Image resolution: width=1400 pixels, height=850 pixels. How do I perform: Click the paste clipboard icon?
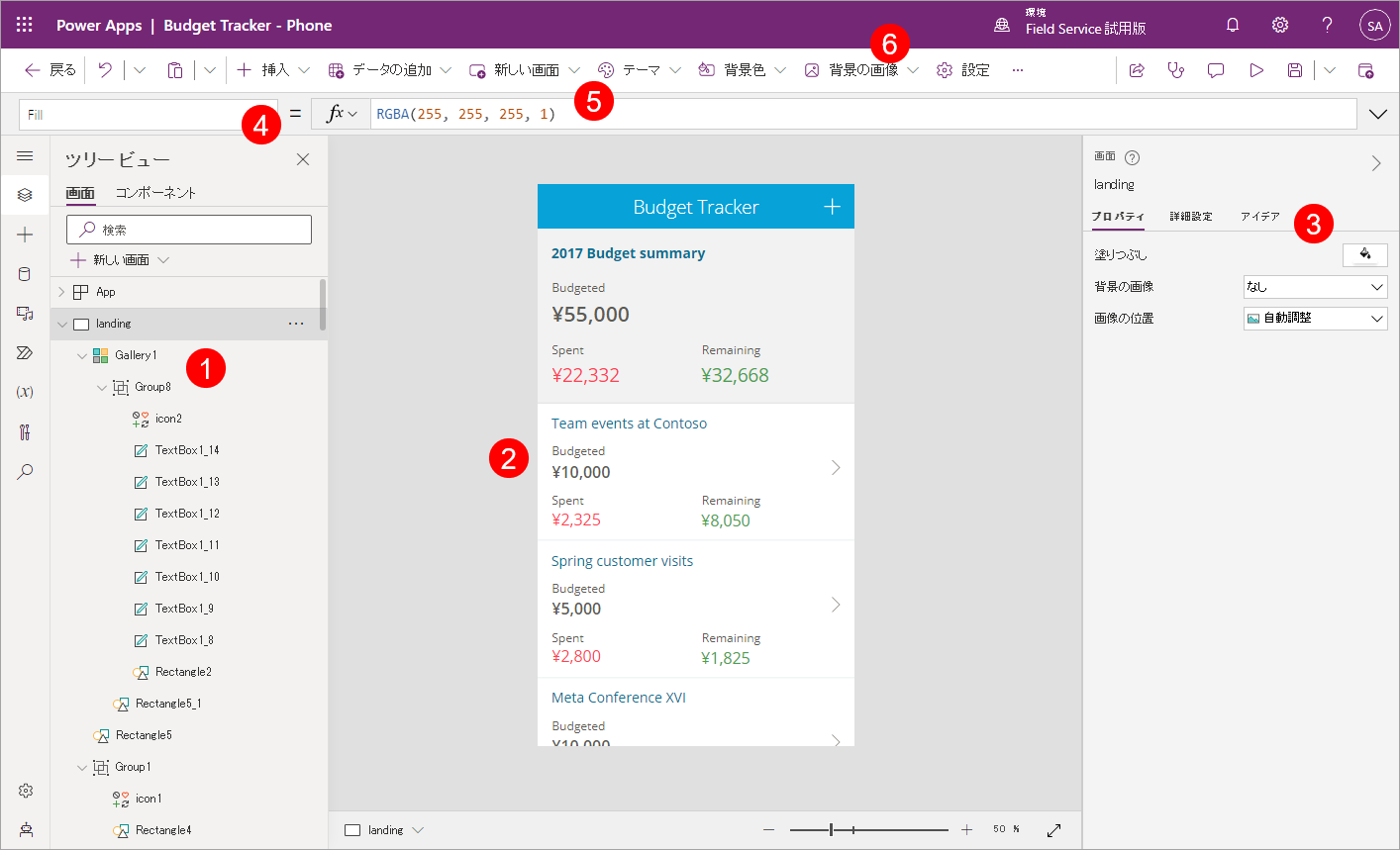pyautogui.click(x=175, y=70)
